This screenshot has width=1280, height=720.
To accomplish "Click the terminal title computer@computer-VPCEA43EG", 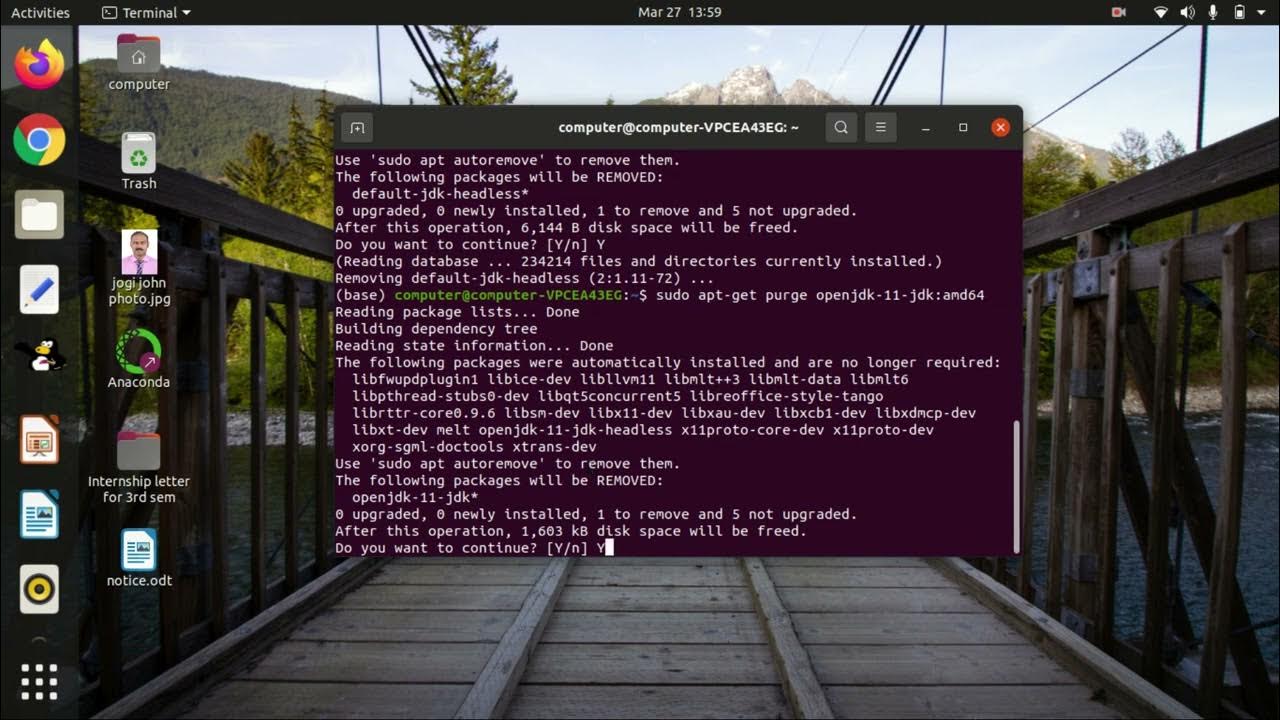I will pos(678,128).
